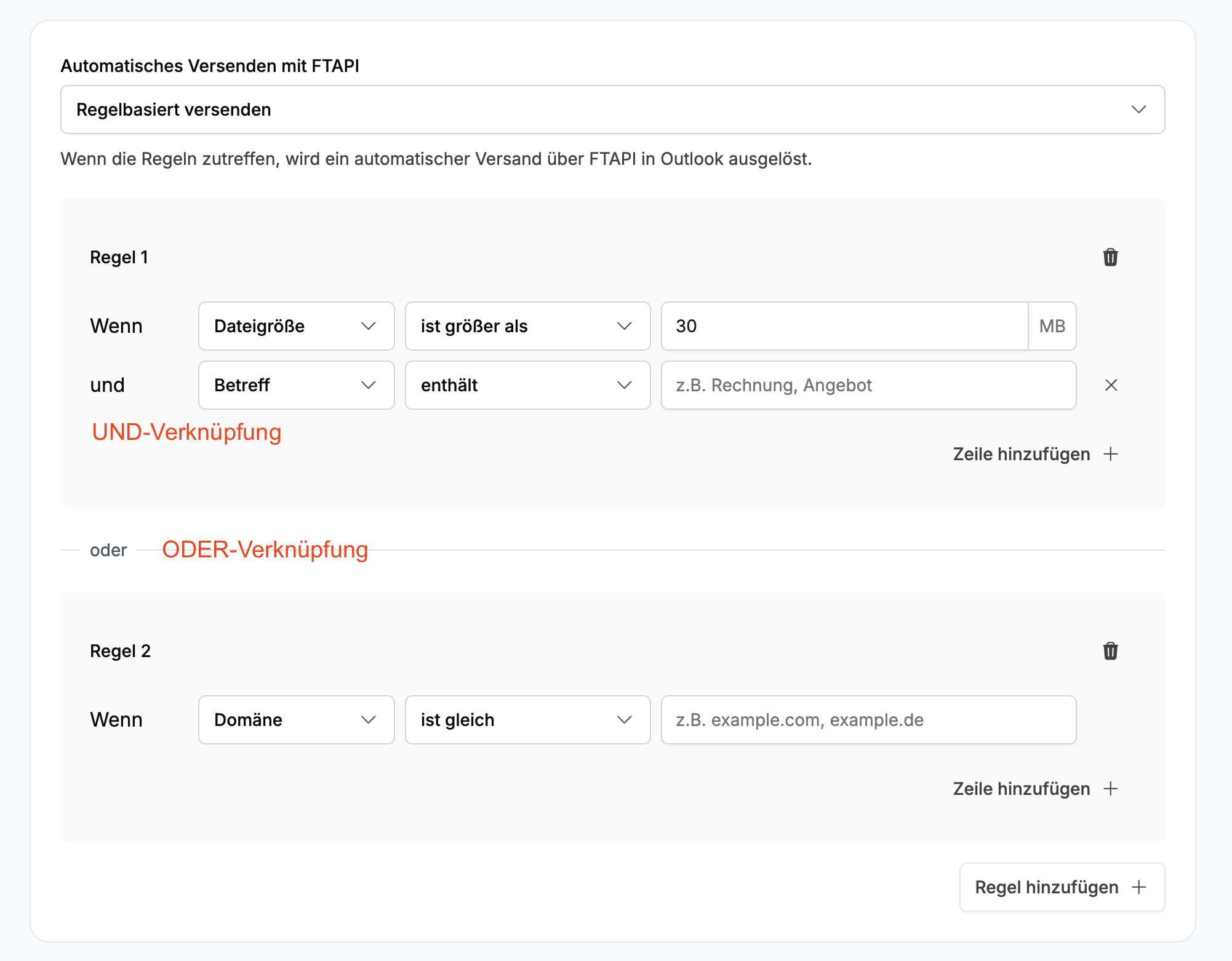Expand the Domäne field selector

click(x=296, y=720)
